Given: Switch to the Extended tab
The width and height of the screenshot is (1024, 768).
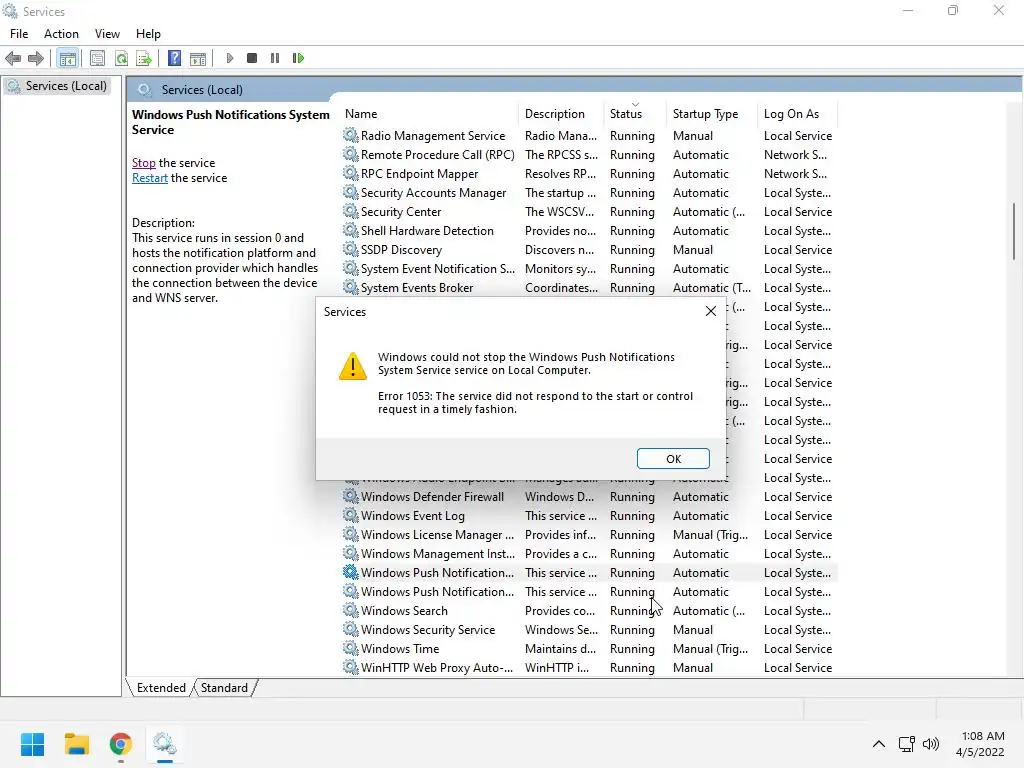Looking at the screenshot, I should tap(161, 688).
